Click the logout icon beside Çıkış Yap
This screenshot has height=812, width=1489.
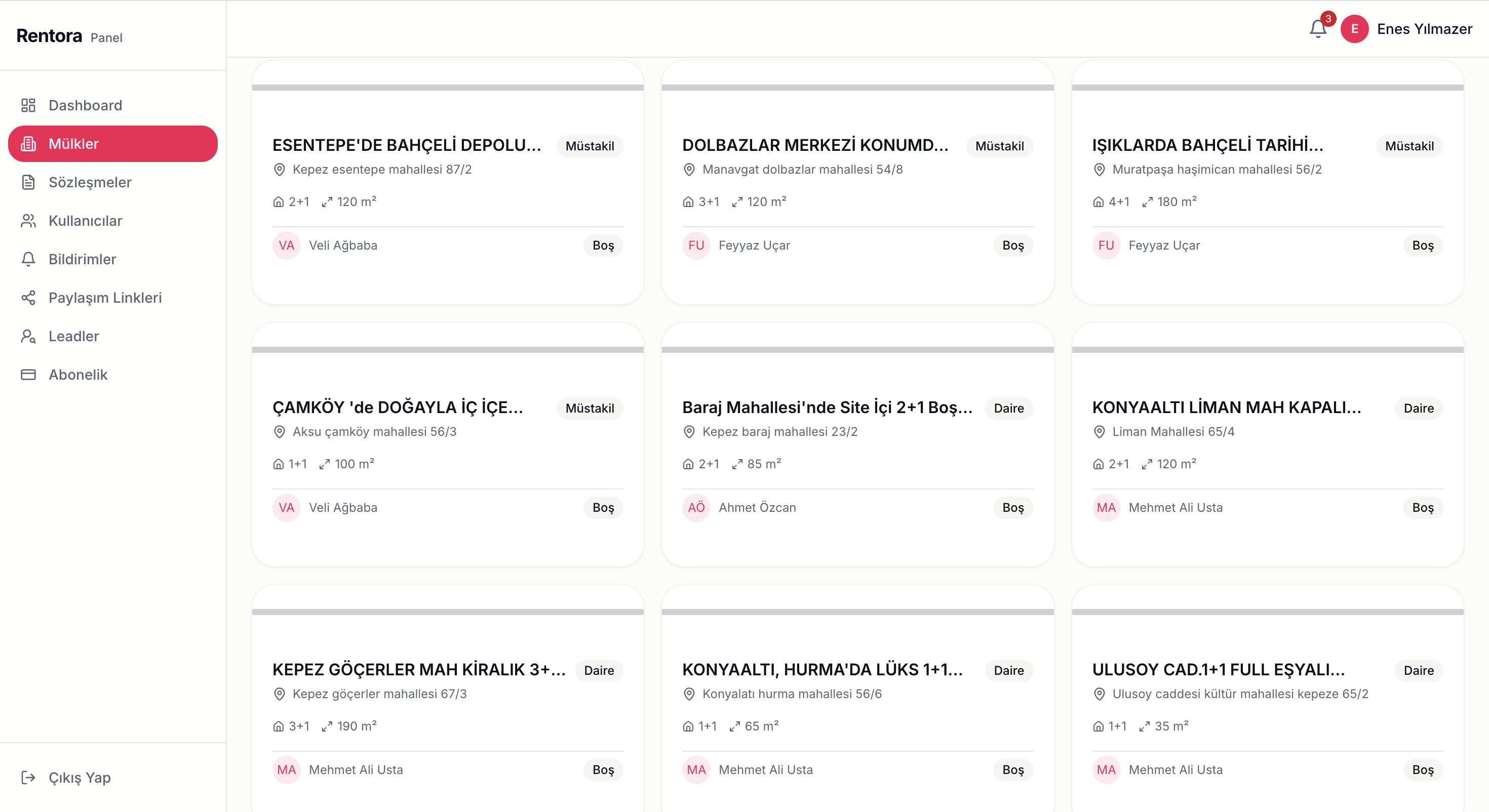(x=29, y=778)
